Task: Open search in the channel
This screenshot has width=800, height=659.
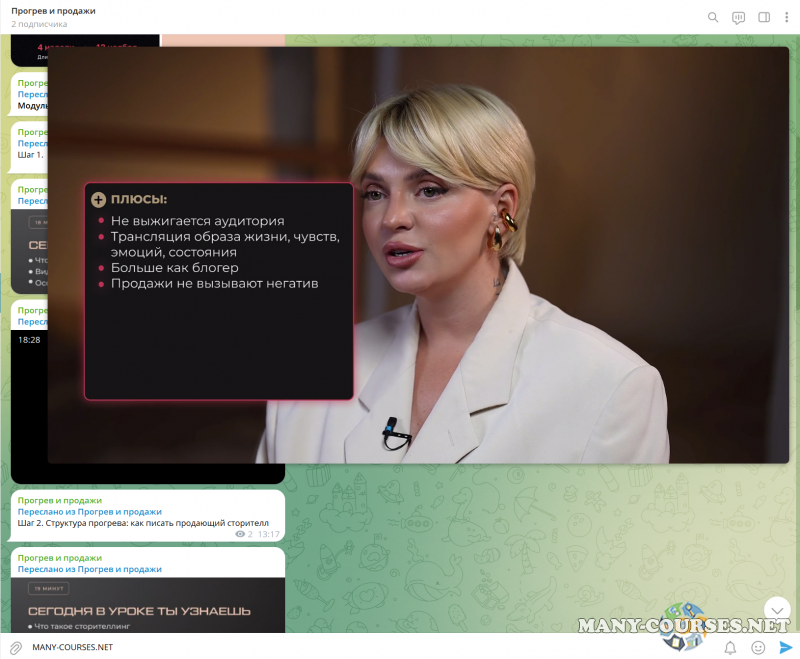Action: (713, 17)
